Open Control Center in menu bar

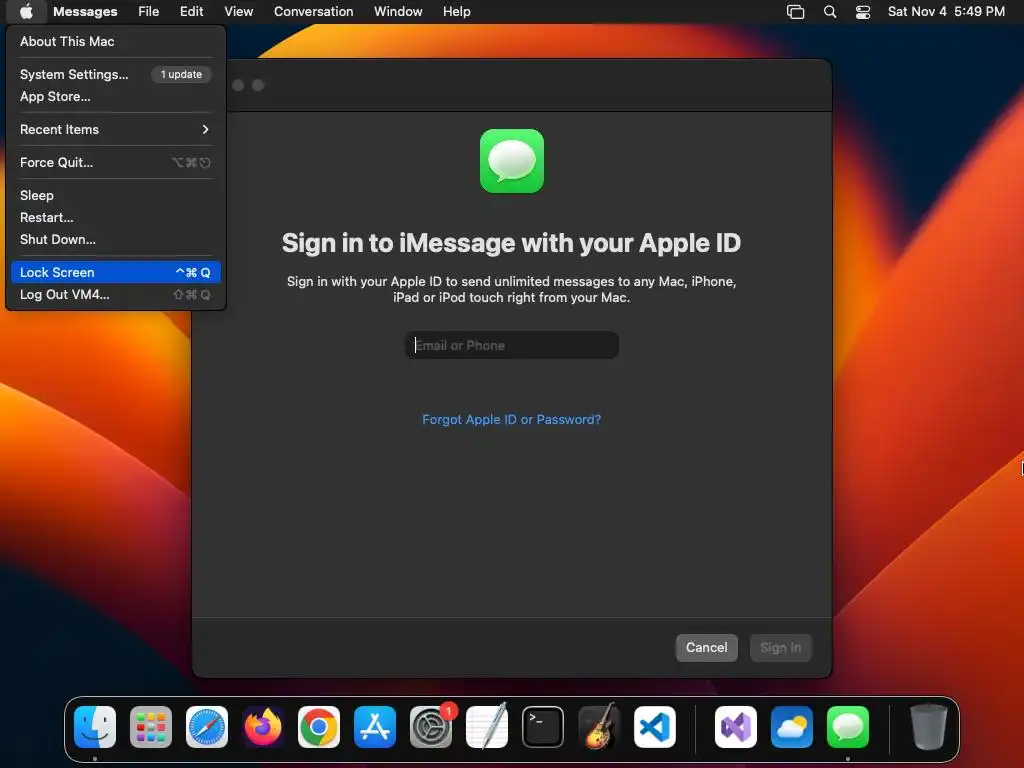[863, 12]
